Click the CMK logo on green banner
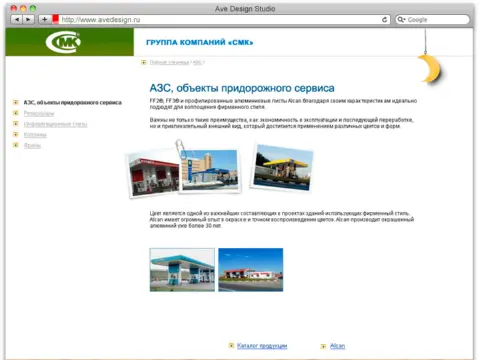The image size is (480, 360). [63, 42]
